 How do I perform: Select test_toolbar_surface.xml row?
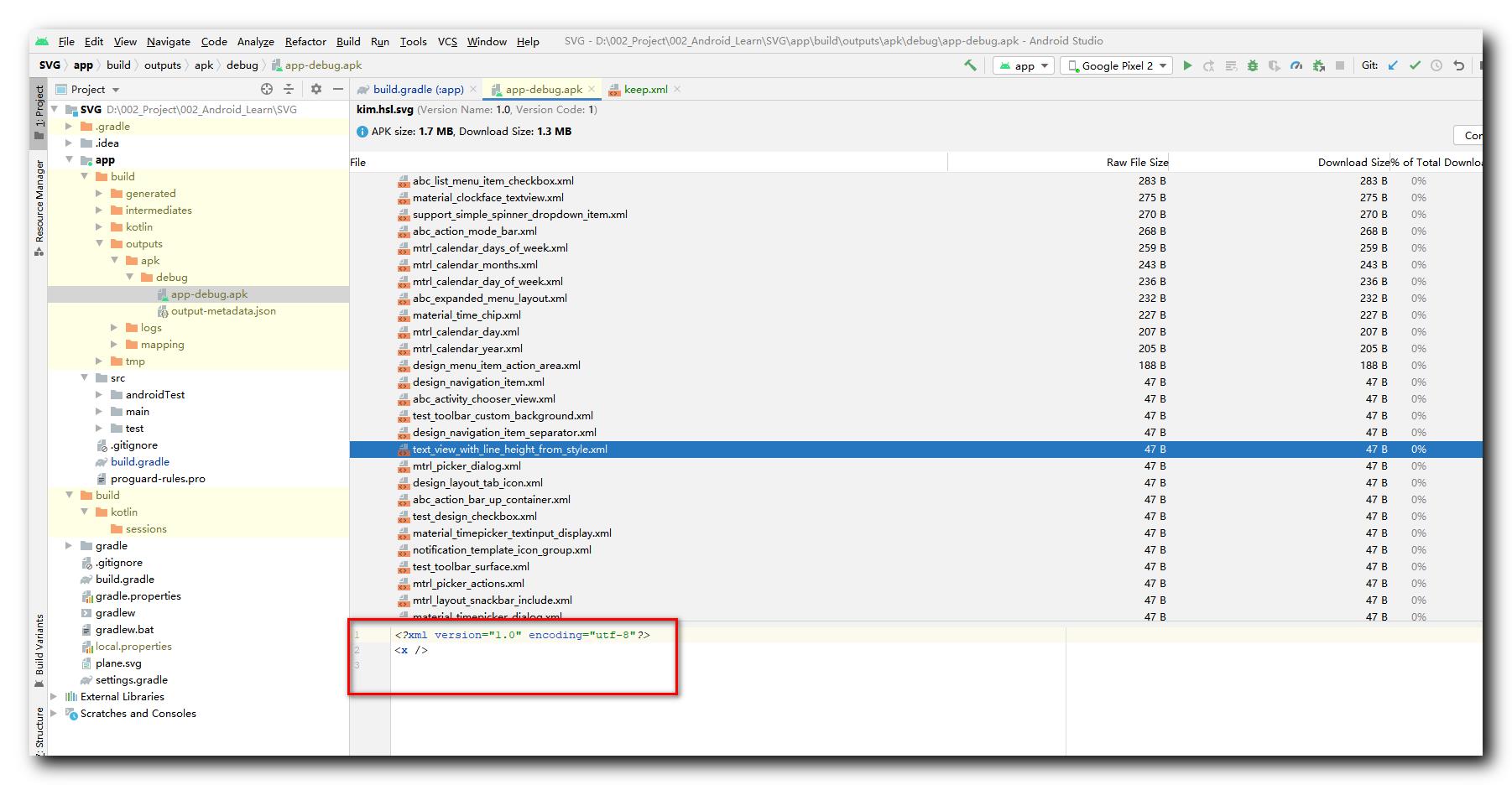[x=916, y=567]
